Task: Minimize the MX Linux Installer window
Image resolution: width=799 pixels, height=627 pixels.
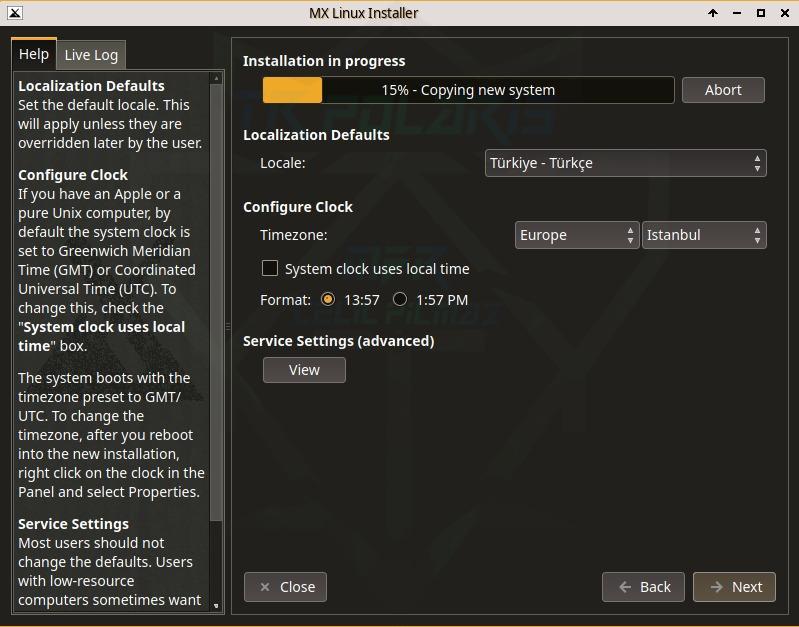Action: point(737,13)
